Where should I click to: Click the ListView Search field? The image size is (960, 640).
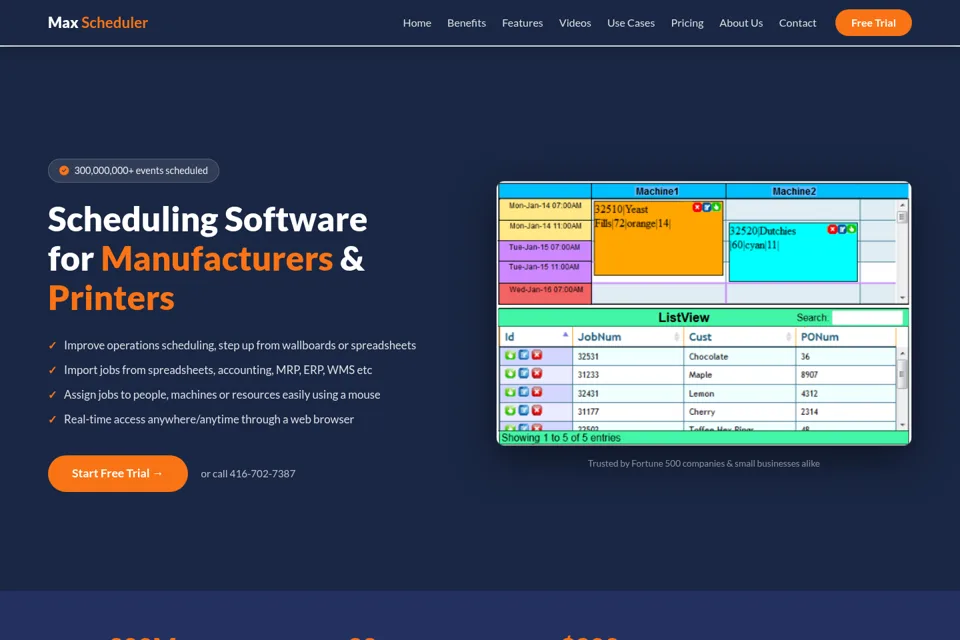867,317
